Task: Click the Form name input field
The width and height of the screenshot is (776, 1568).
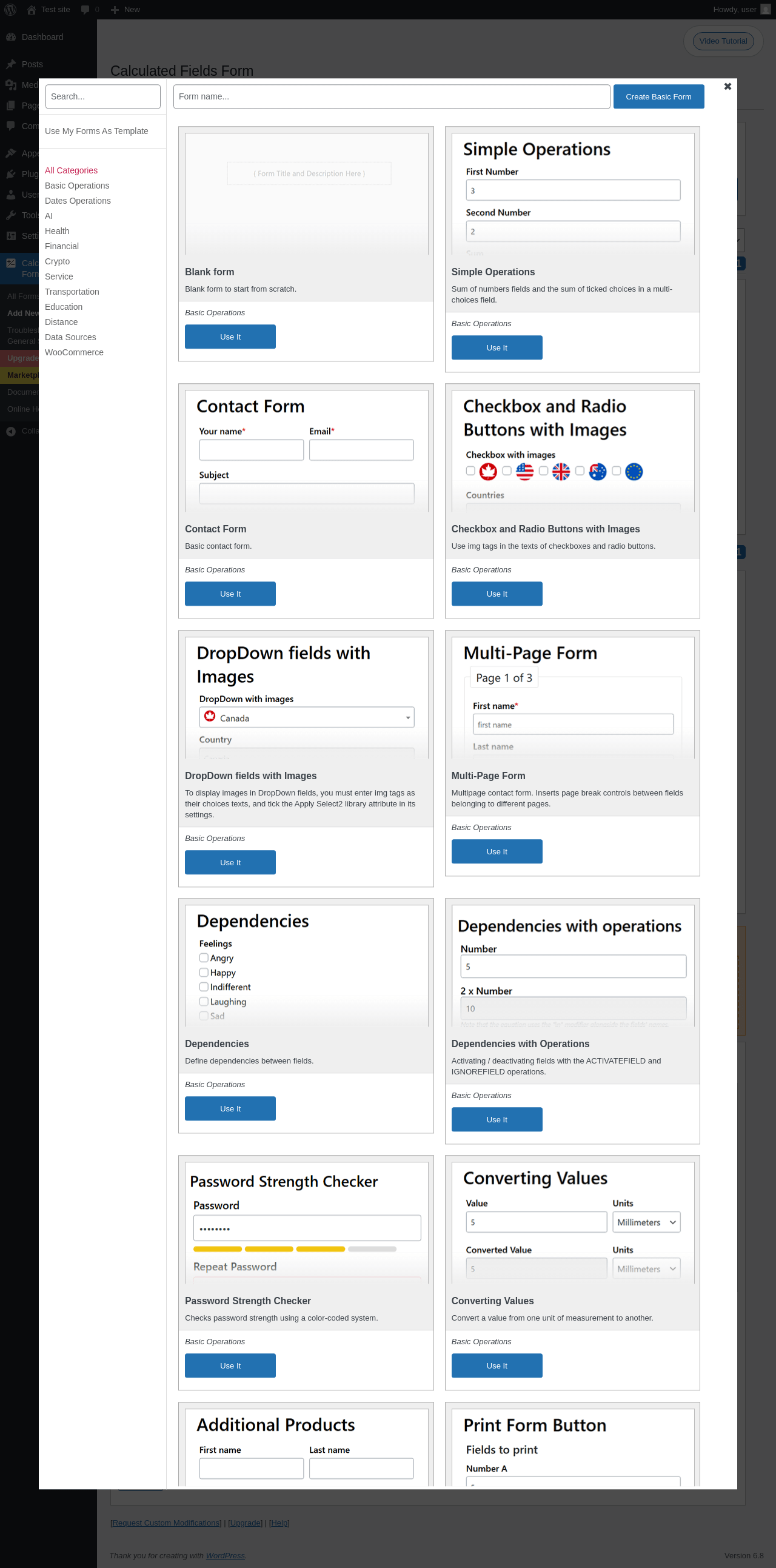Action: [392, 97]
